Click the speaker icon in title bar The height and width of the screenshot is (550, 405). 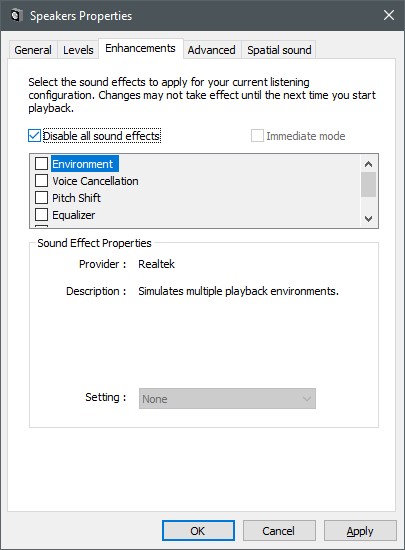tap(16, 15)
